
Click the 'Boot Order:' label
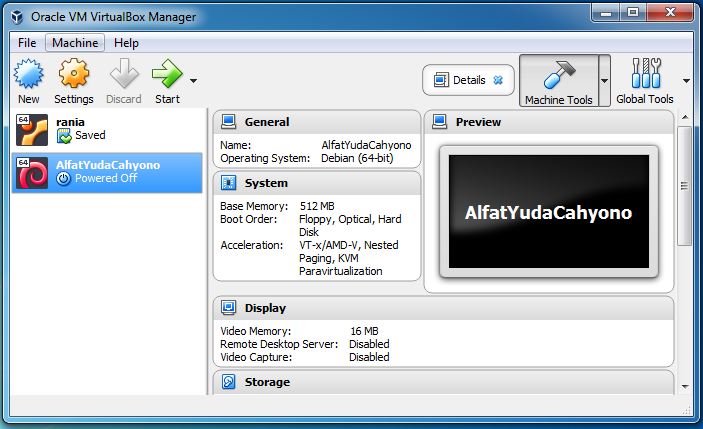(x=248, y=219)
